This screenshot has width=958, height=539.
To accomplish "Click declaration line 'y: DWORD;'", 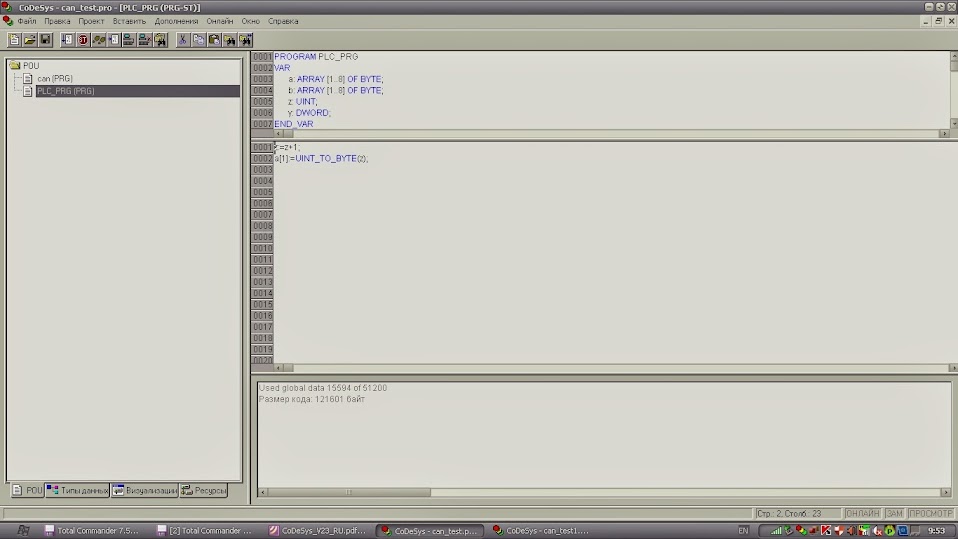I will coord(309,112).
